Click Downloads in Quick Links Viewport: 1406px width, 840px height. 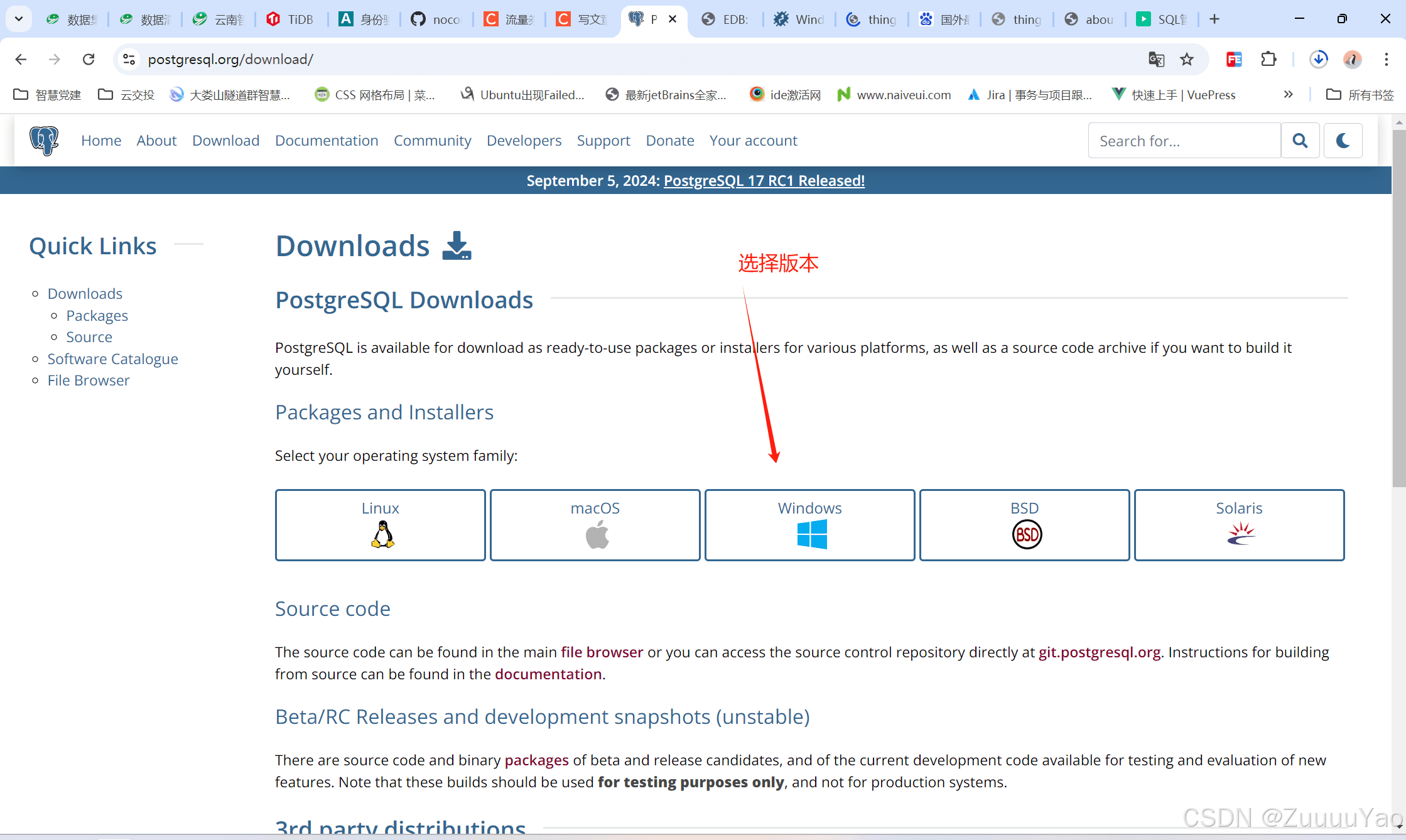(x=85, y=293)
